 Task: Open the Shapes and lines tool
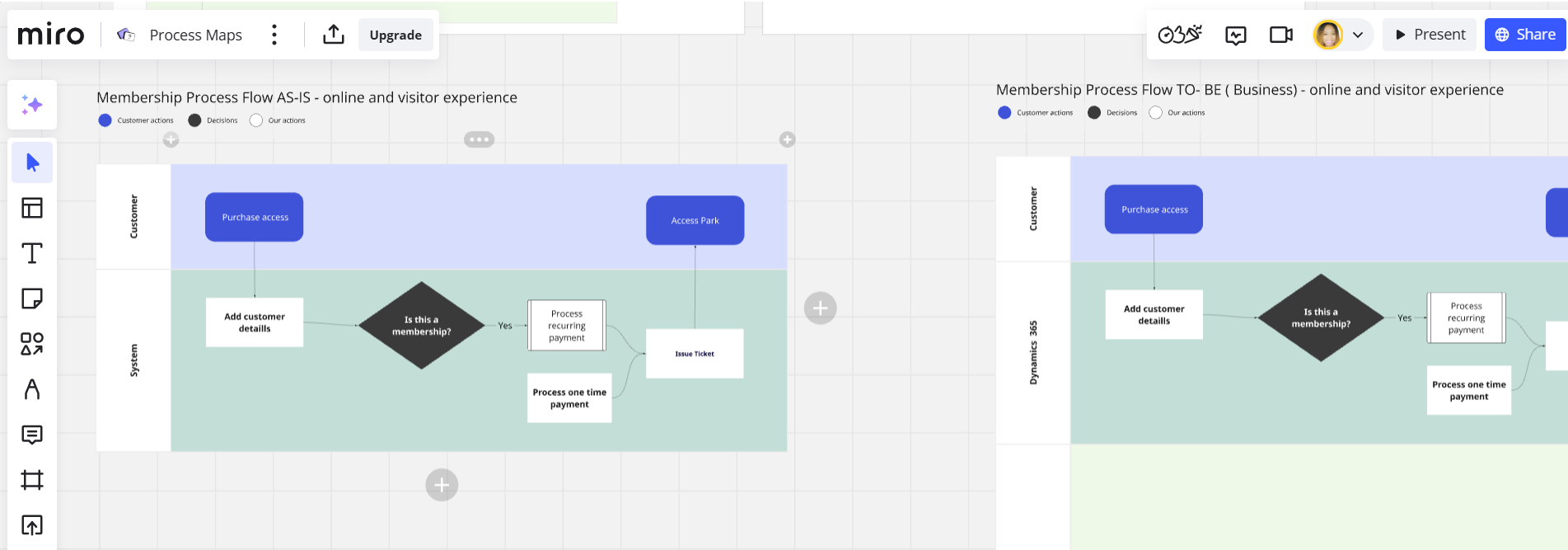tap(32, 344)
